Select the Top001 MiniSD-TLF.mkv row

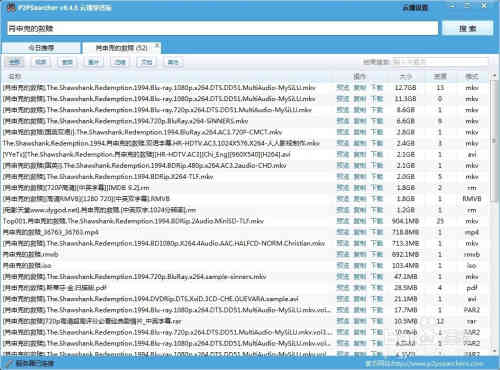(246, 221)
